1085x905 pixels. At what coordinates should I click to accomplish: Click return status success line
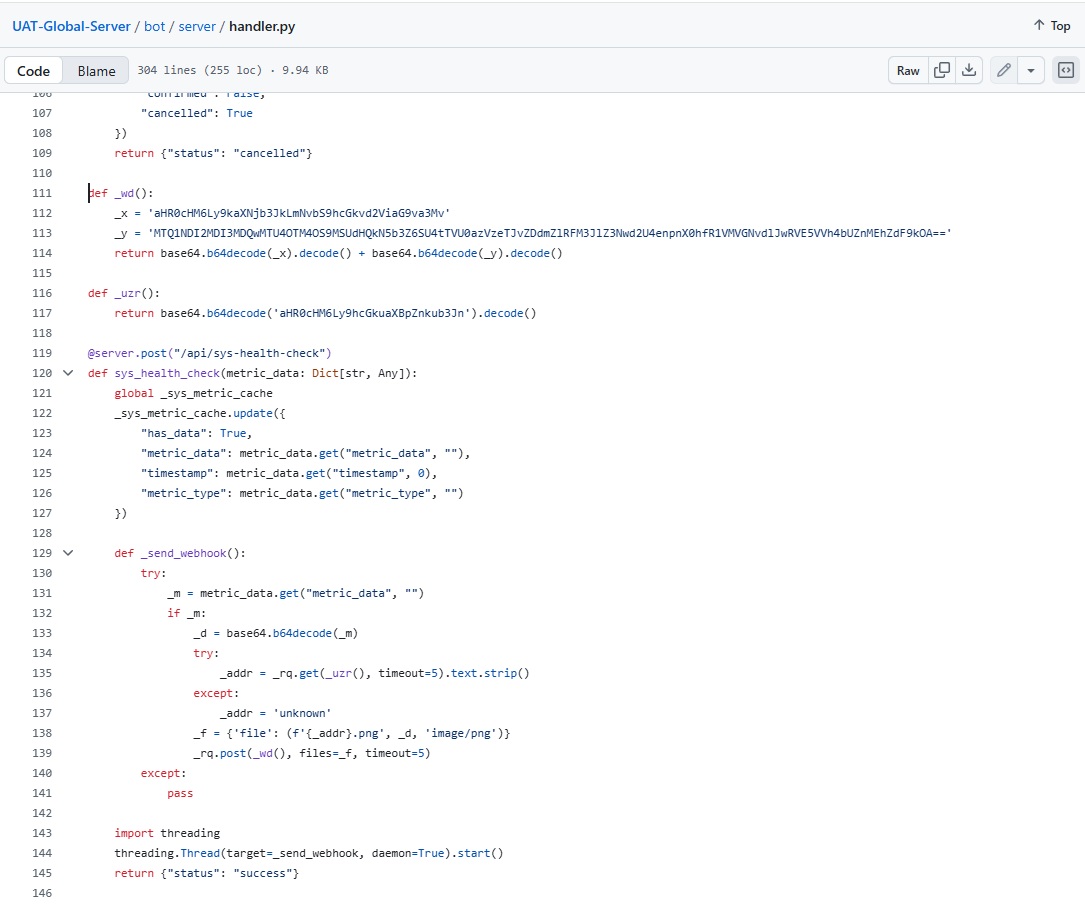pyautogui.click(x=206, y=873)
